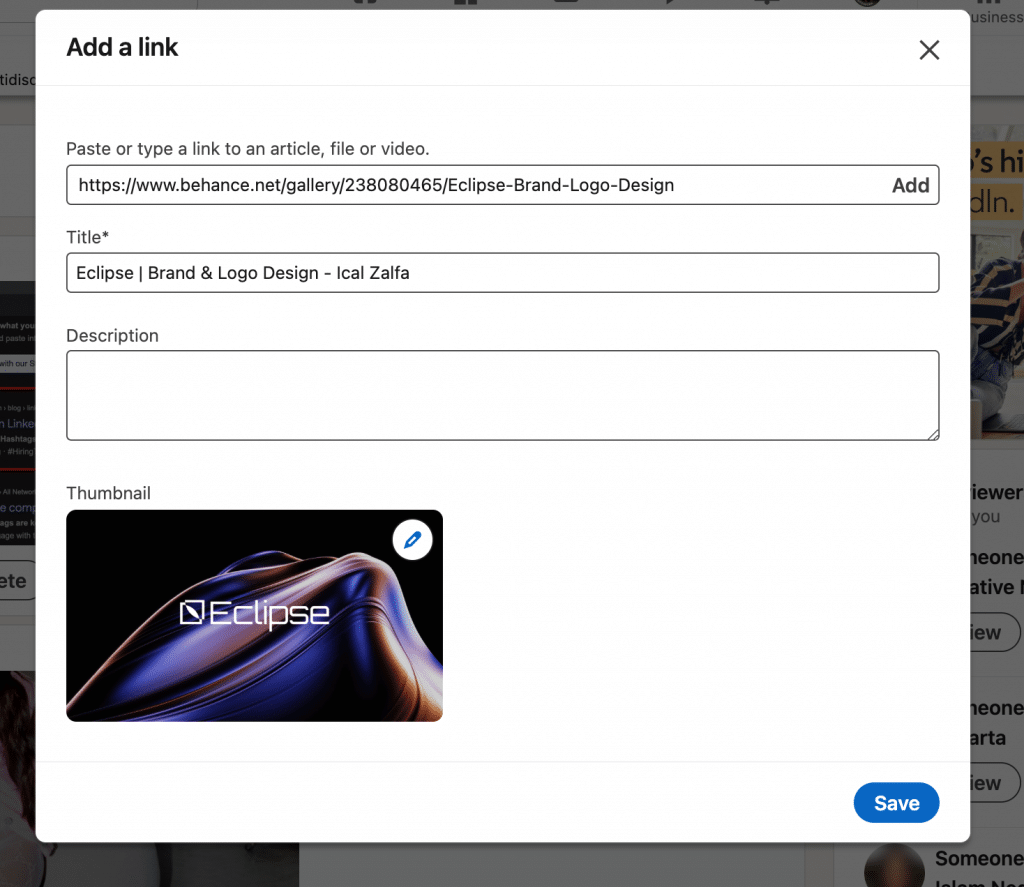
Task: Click the My Network icon in the nav bar
Action: (x=464, y=3)
